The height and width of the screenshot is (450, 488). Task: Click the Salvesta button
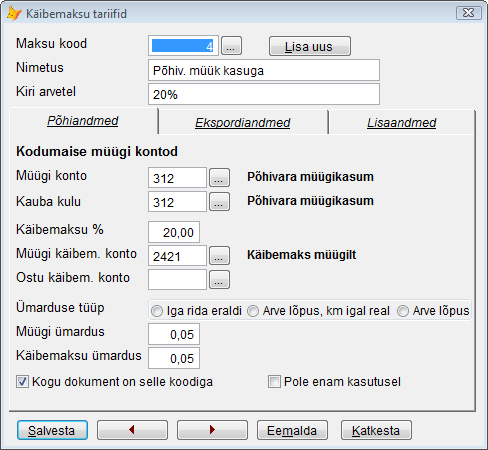[52, 430]
